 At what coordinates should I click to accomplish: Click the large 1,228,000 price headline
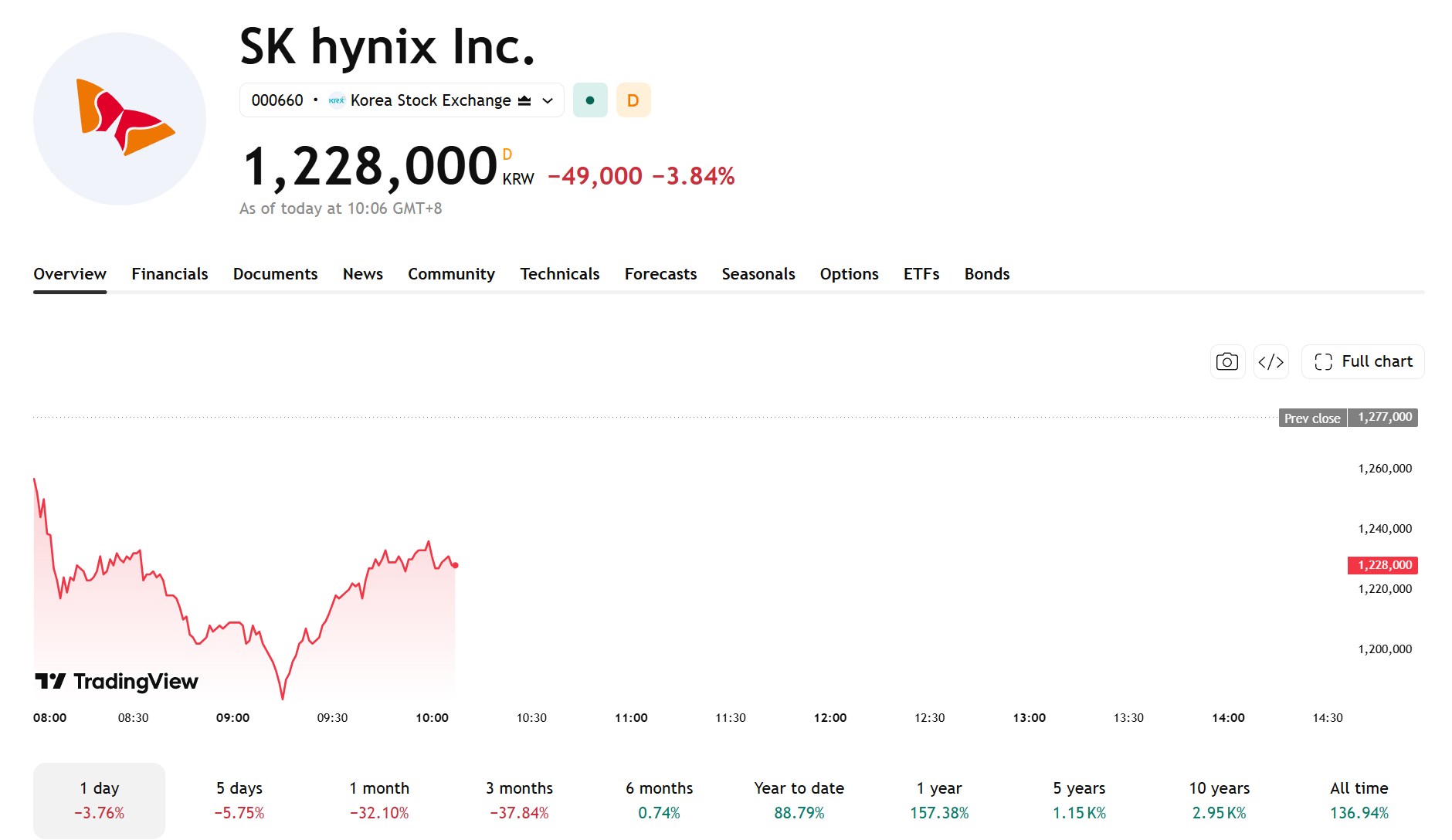click(370, 167)
